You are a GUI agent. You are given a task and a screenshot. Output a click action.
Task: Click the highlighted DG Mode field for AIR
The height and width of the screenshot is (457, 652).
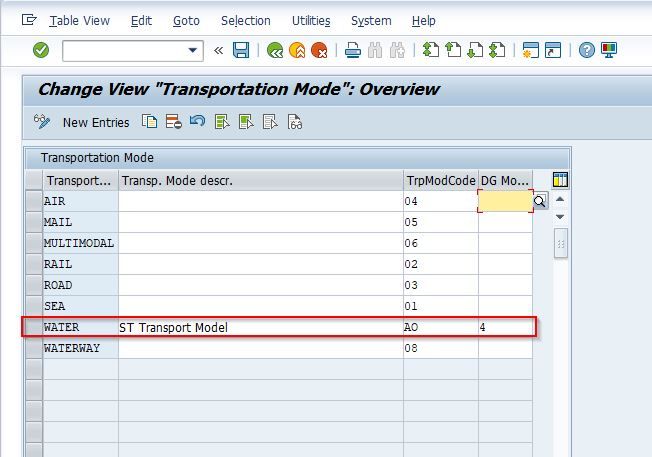[x=505, y=201]
